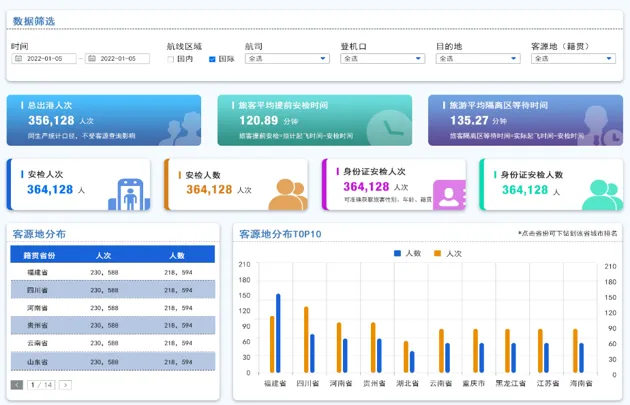The image size is (630, 405).
Task: Open the 目的地 dropdown
Action: [478, 59]
